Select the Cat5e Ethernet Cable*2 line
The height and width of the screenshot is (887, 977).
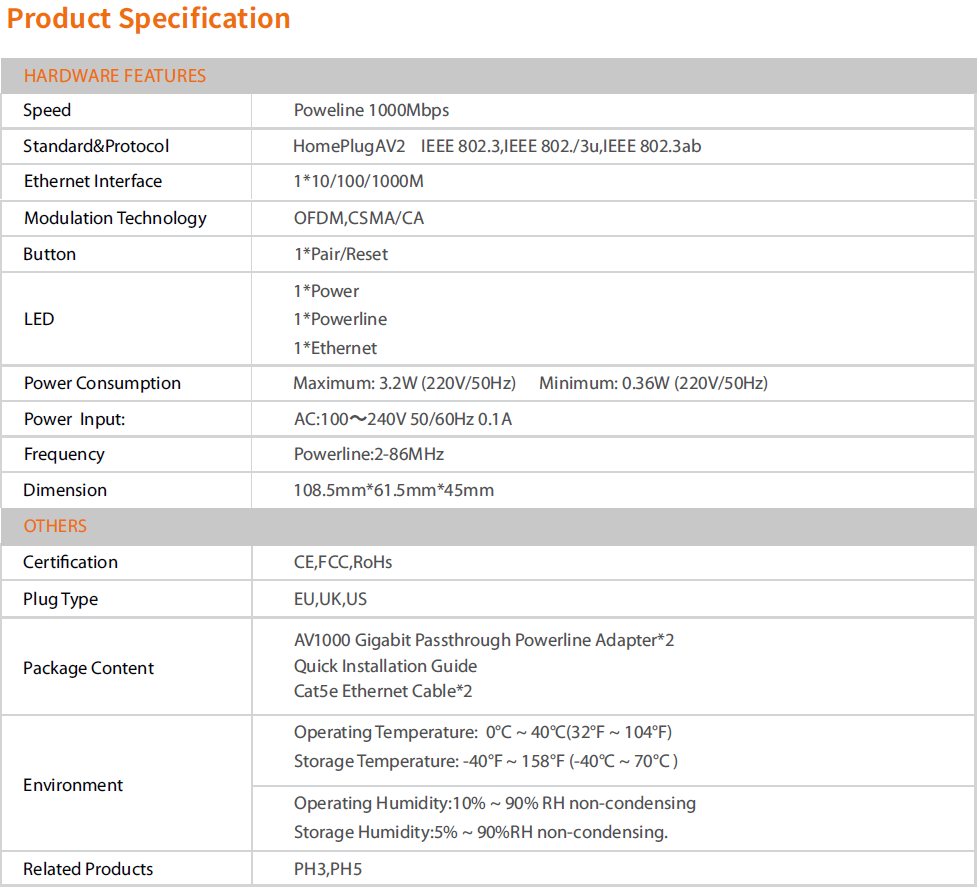tap(383, 691)
